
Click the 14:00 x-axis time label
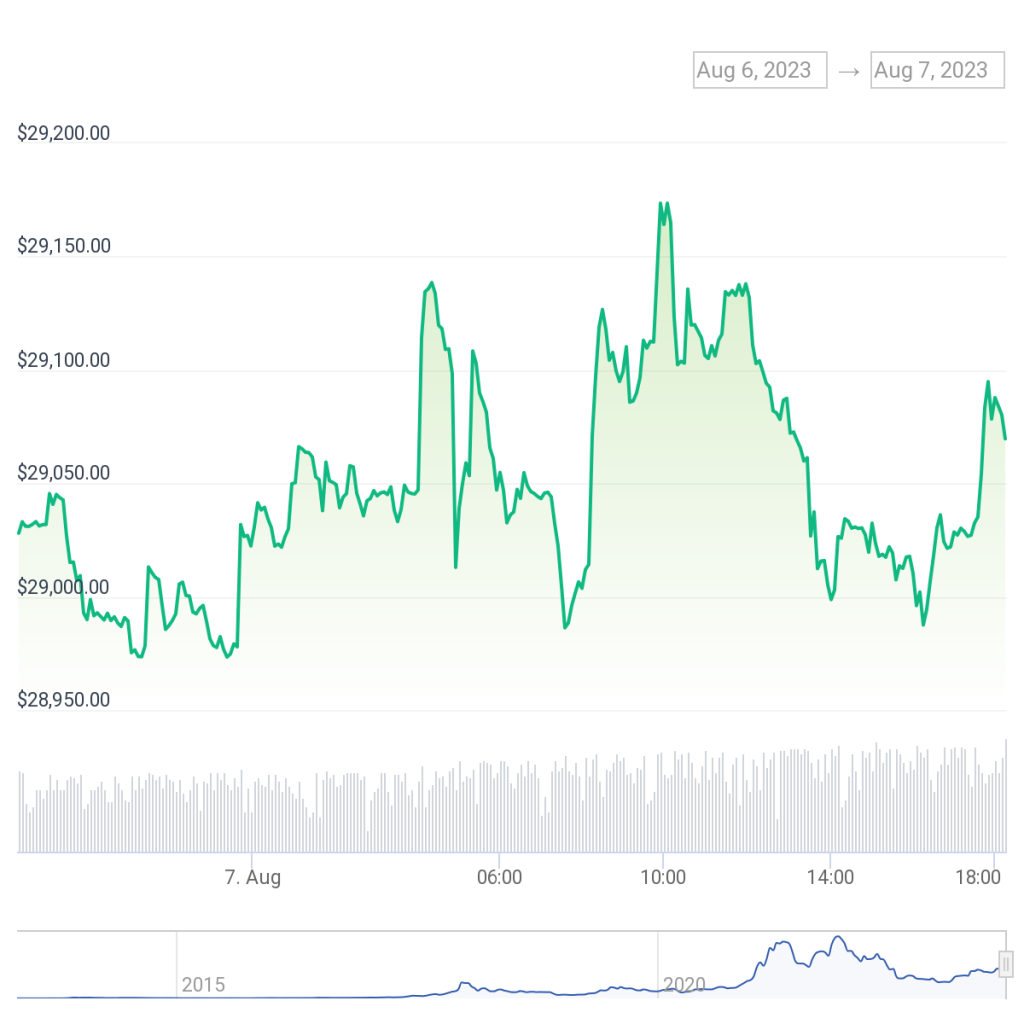(x=830, y=878)
